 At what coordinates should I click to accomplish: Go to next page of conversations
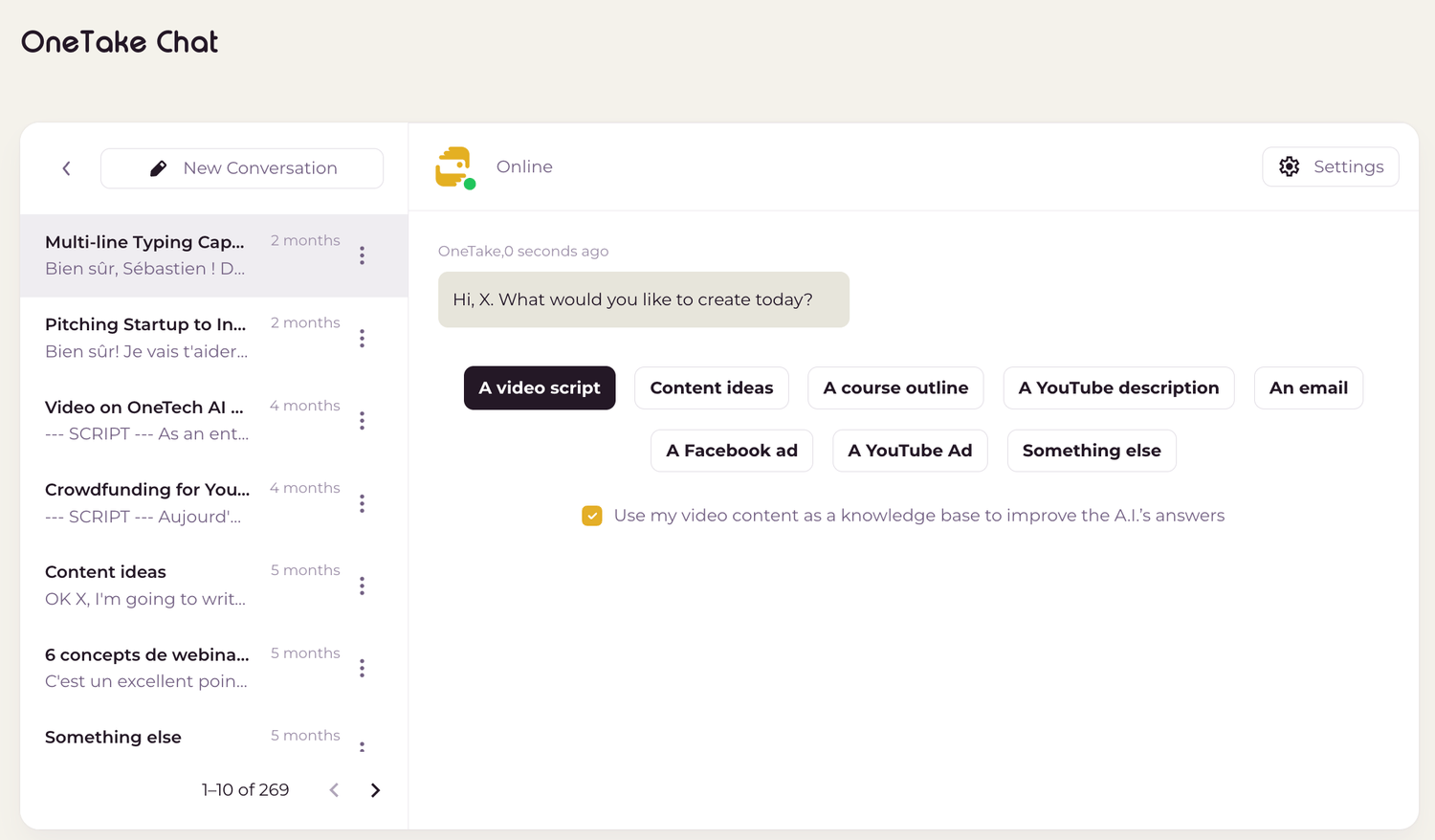point(375,790)
